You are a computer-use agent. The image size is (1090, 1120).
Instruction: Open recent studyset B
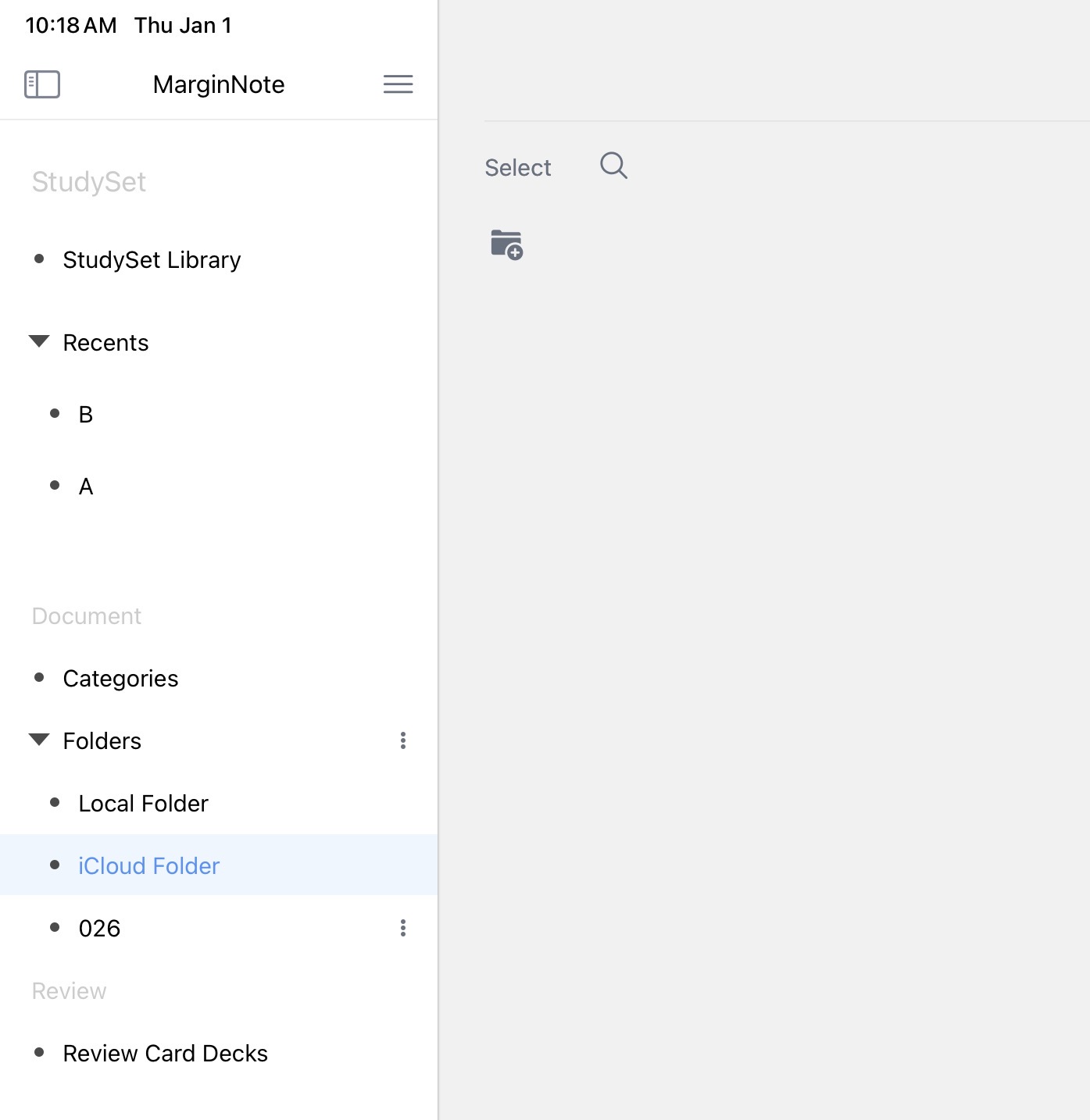(86, 414)
